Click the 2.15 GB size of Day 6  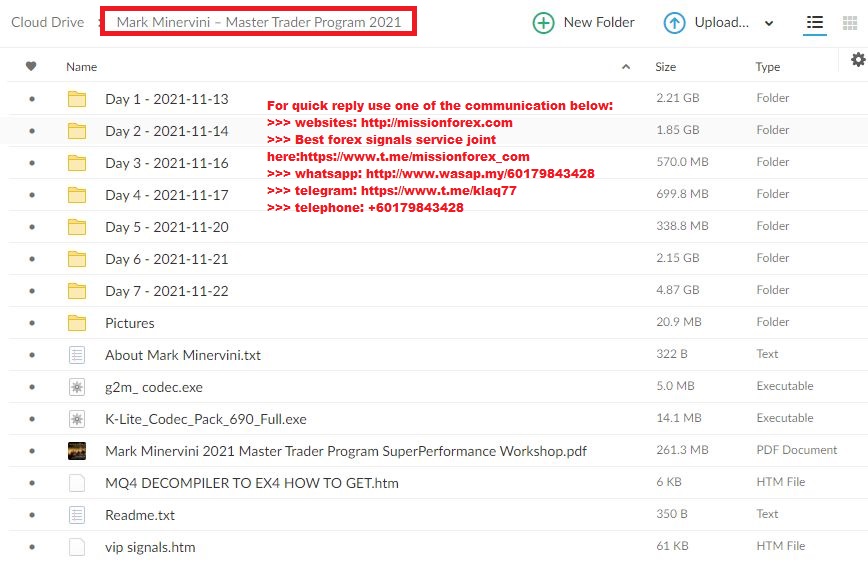[x=678, y=258]
